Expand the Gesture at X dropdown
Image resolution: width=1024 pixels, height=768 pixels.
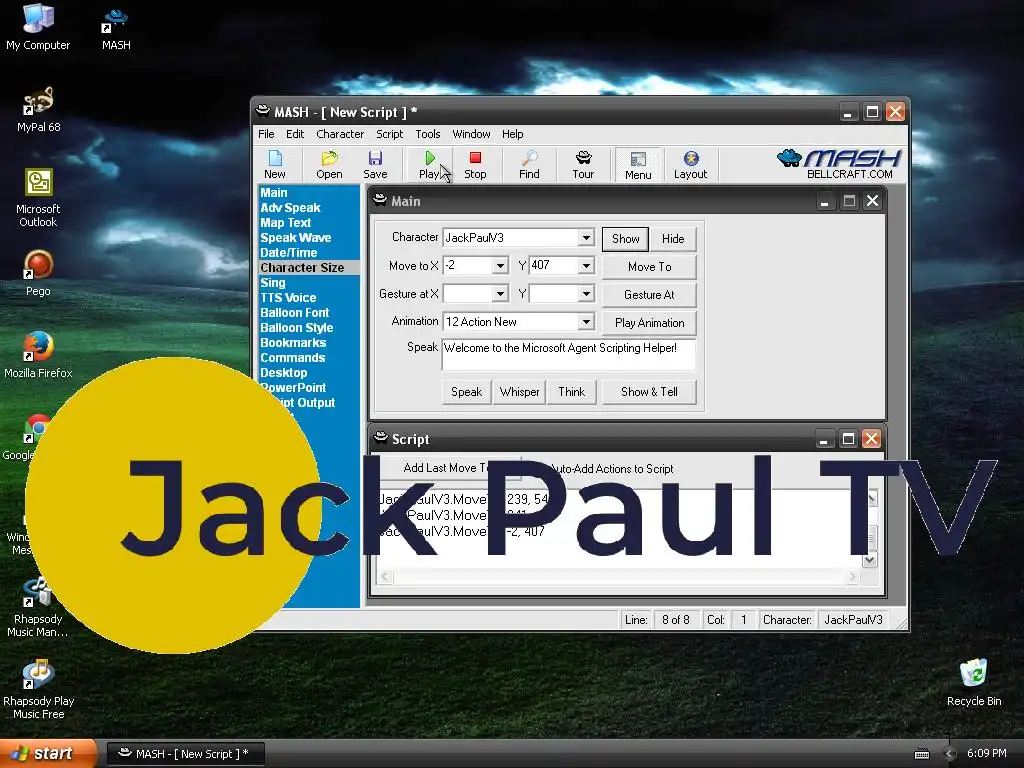pyautogui.click(x=500, y=294)
